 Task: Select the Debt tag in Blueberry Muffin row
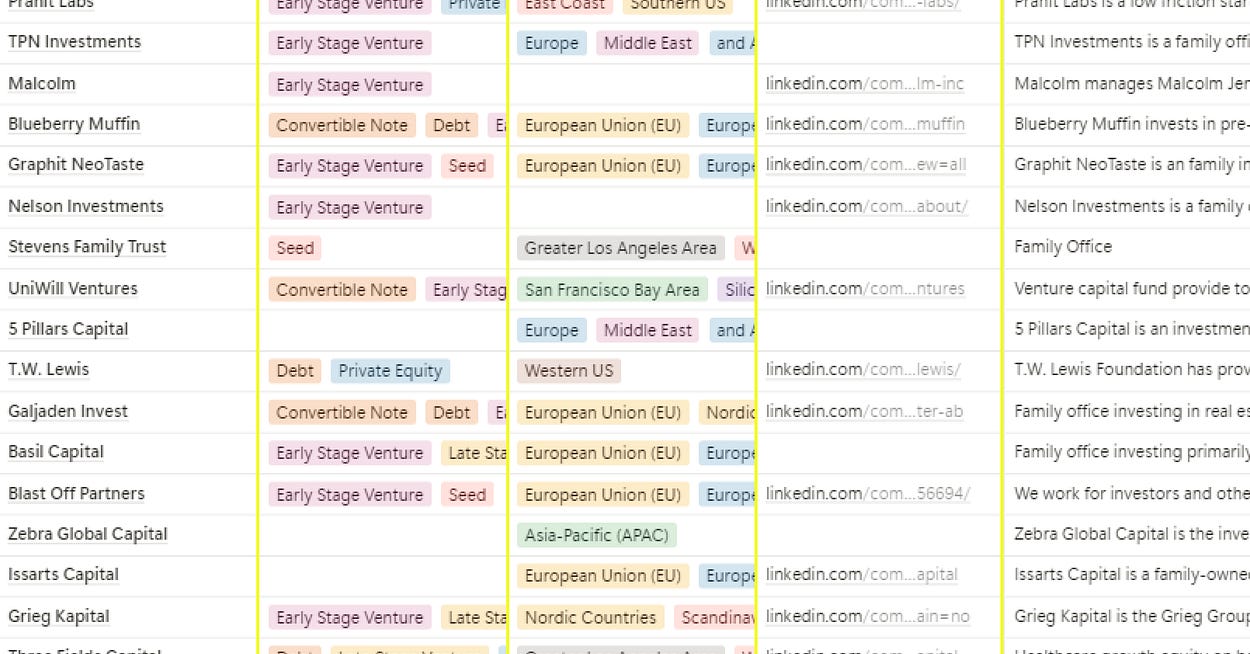pos(452,125)
